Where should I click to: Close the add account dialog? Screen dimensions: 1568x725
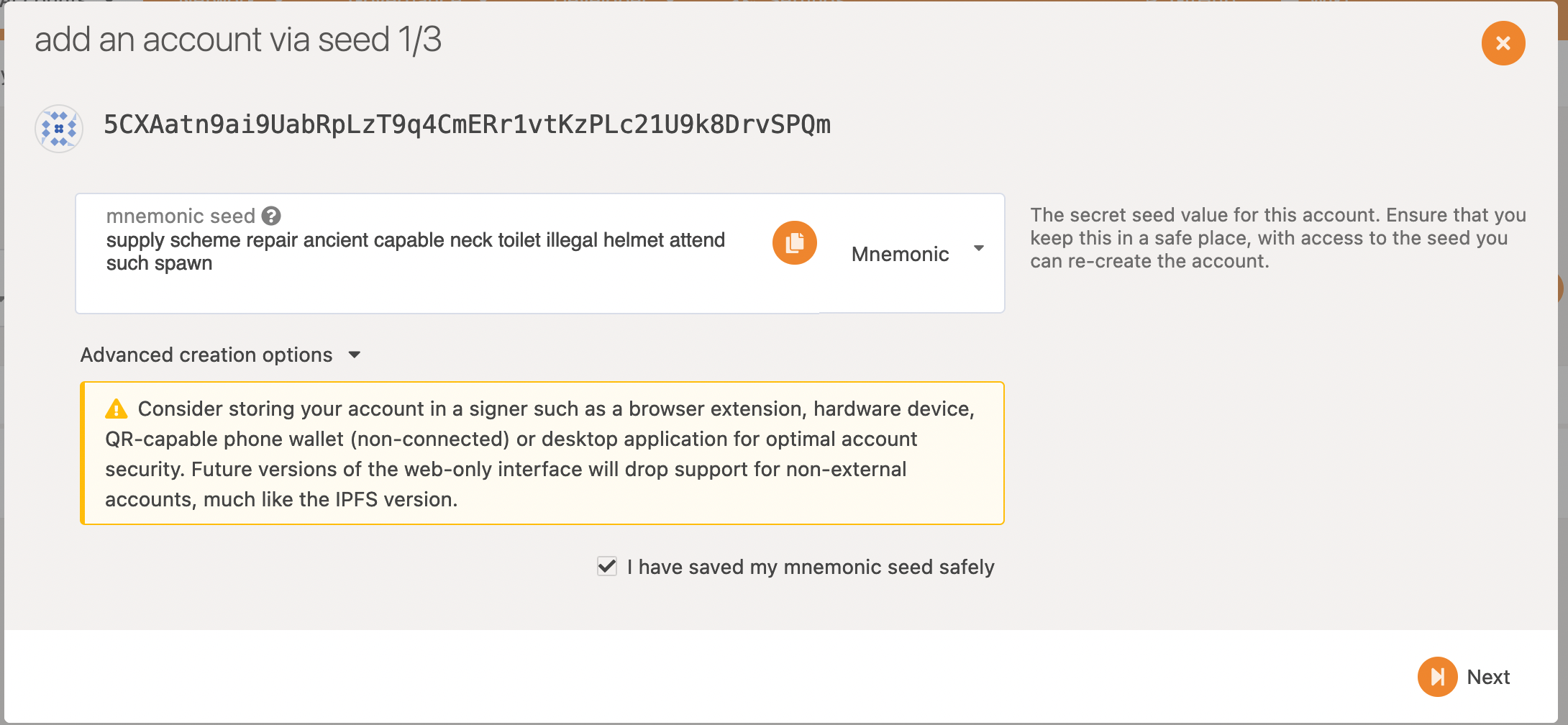[1503, 43]
